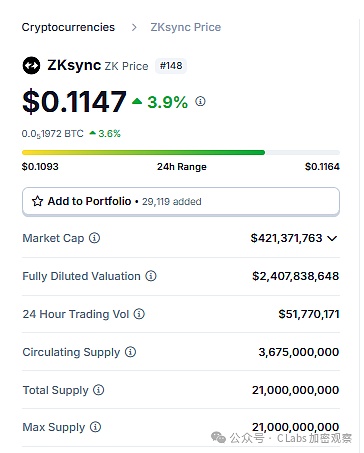Show Max Supply info icon
The width and height of the screenshot is (364, 453).
[95, 427]
